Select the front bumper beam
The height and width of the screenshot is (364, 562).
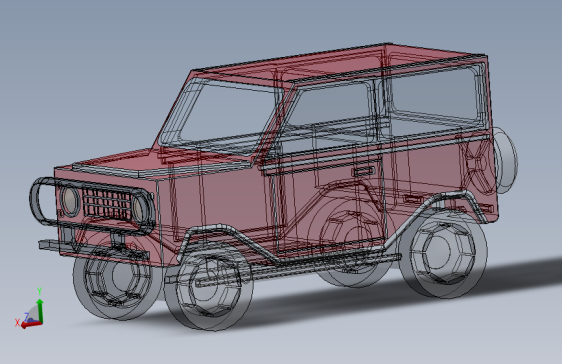[x=93, y=250]
